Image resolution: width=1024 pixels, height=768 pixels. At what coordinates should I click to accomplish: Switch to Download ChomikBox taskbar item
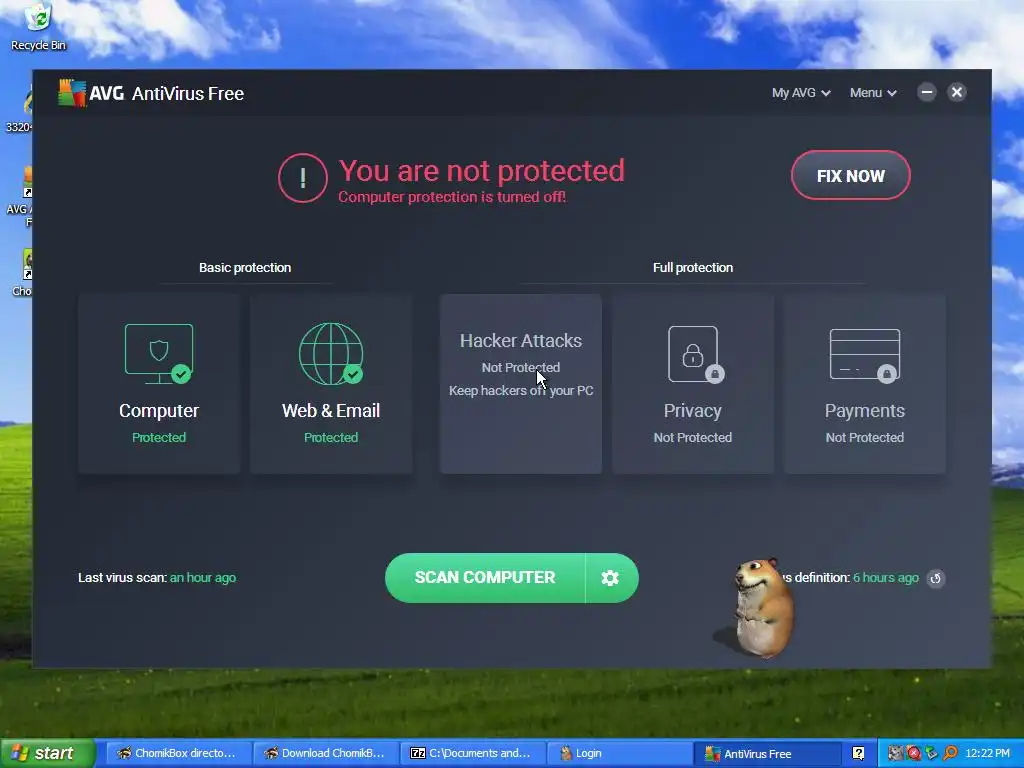point(324,753)
